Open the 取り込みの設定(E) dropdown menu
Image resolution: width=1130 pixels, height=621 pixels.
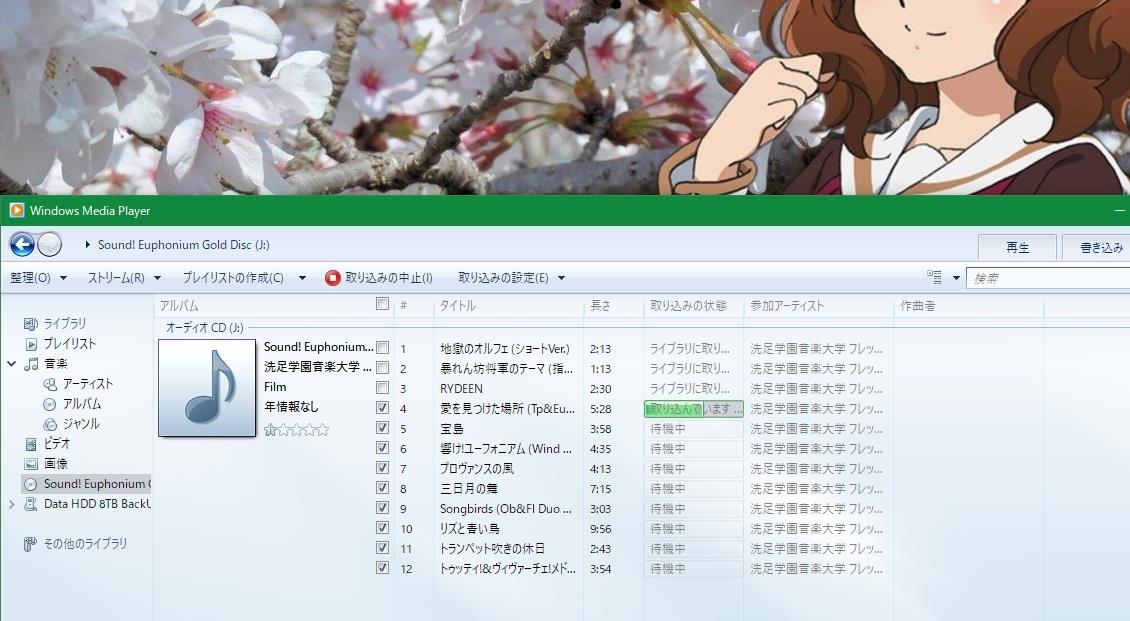[x=512, y=278]
